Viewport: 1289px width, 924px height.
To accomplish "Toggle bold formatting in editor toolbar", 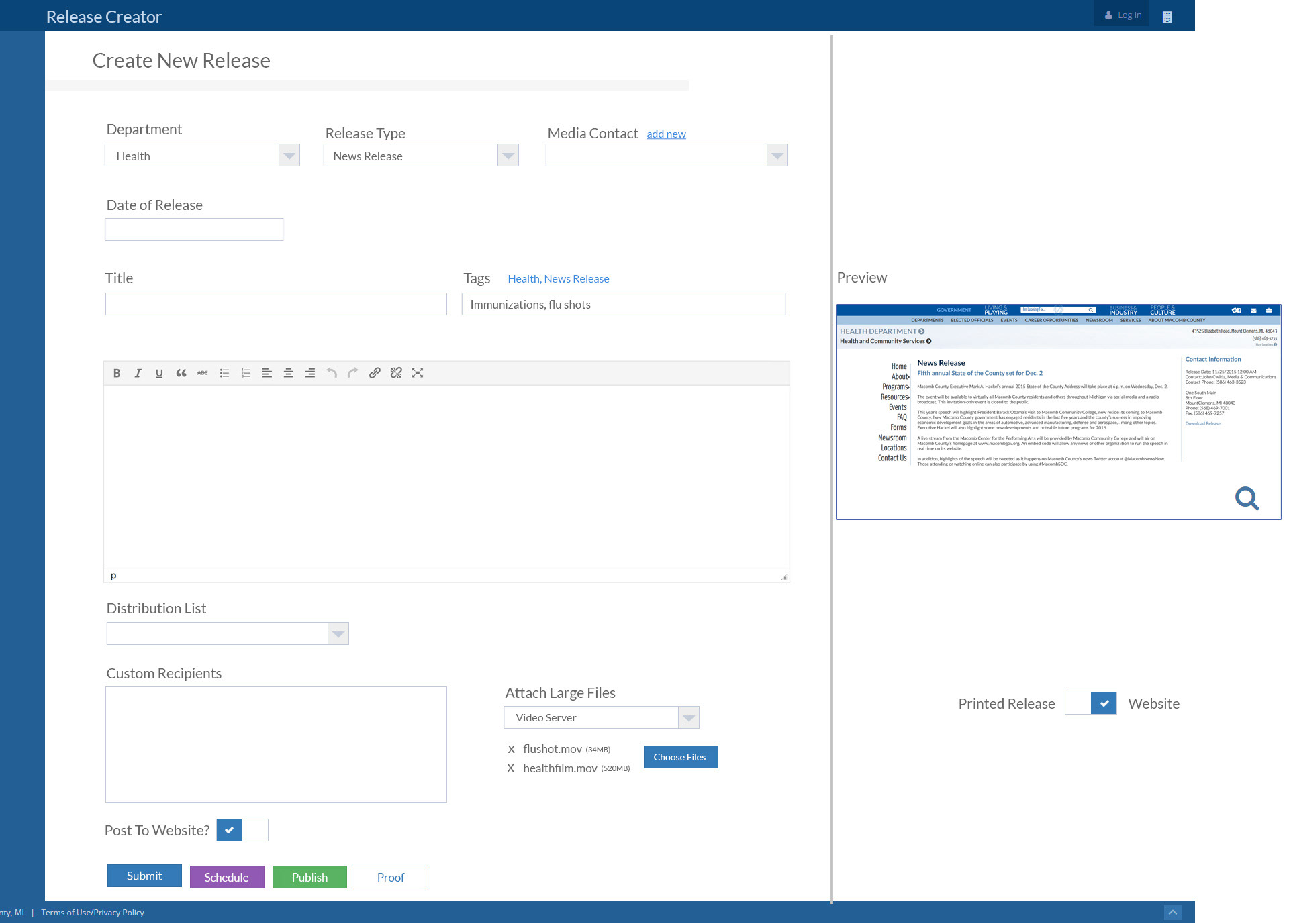I will (x=117, y=373).
